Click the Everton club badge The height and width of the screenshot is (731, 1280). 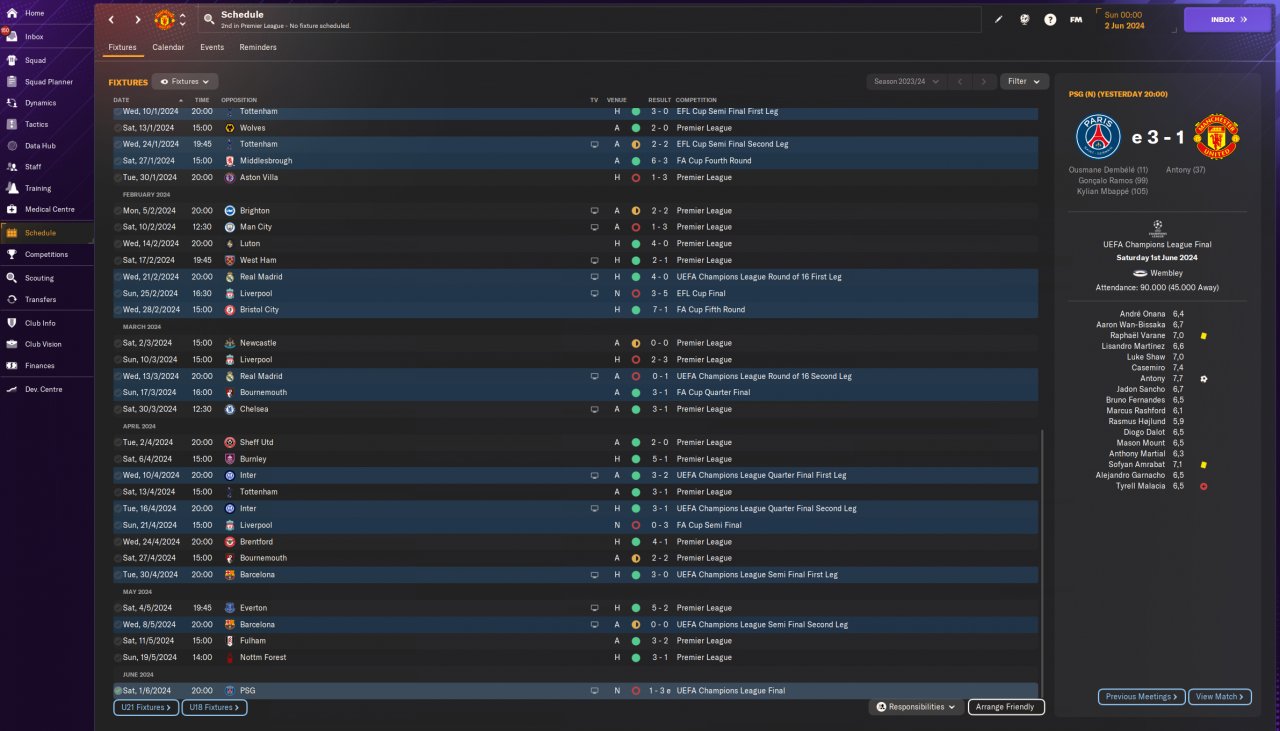coord(229,608)
